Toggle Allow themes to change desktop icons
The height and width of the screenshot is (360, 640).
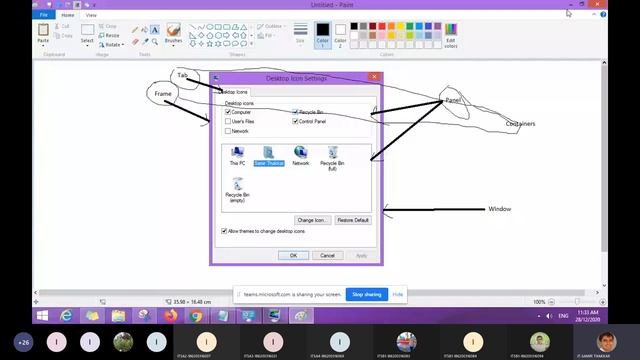(224, 231)
